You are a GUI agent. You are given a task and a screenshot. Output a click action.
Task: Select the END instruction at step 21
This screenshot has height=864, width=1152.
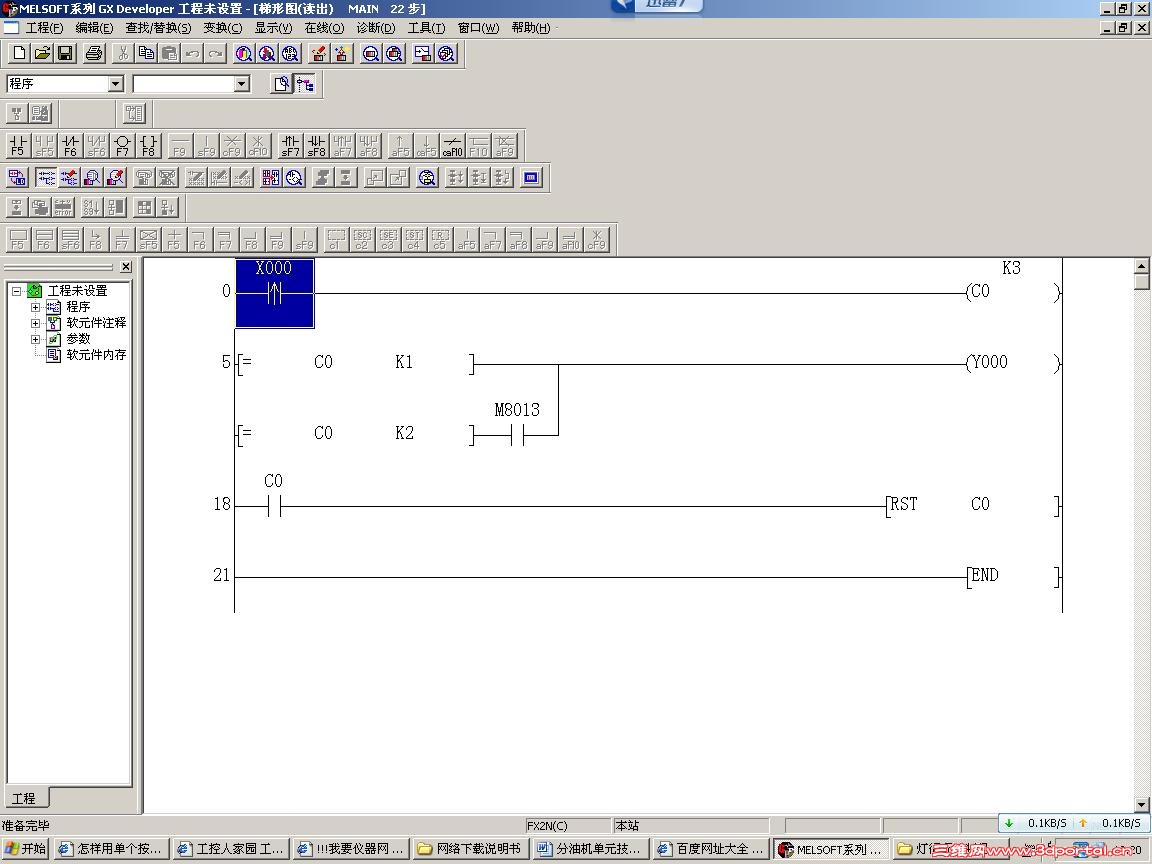coord(1014,576)
